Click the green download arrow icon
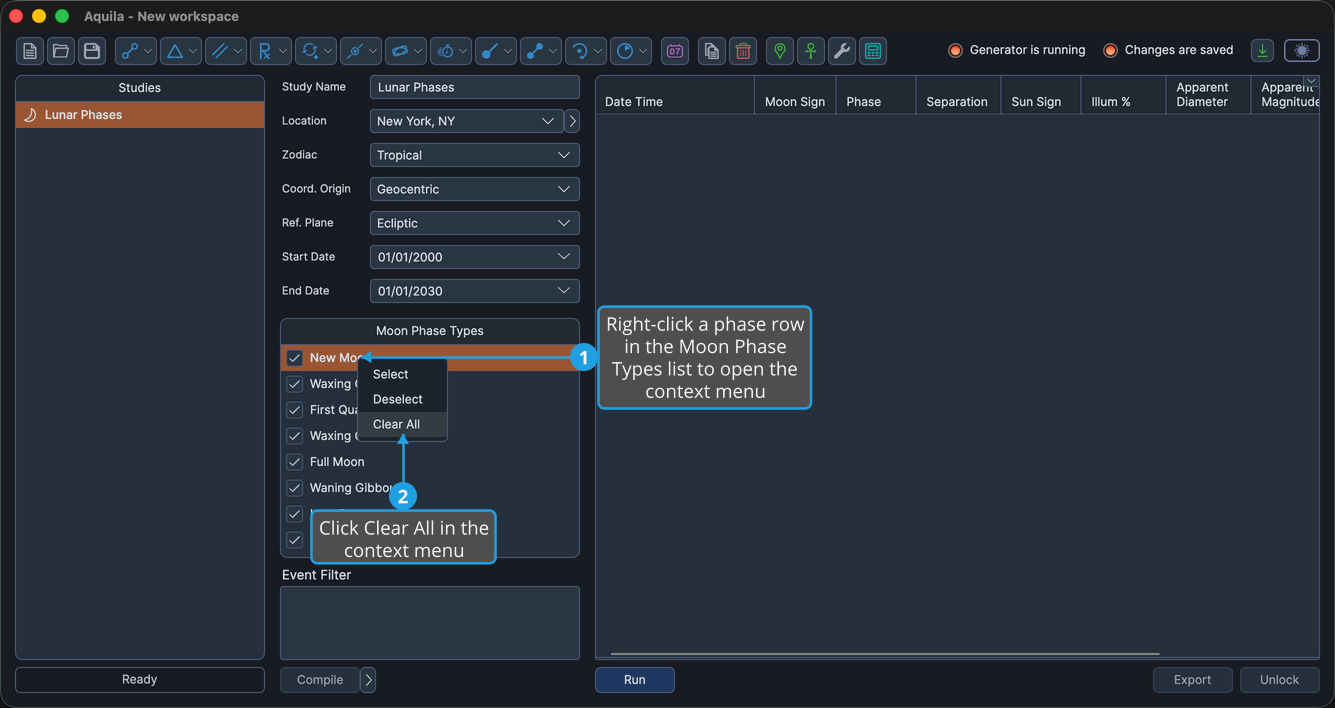This screenshot has height=708, width=1335. 1263,51
